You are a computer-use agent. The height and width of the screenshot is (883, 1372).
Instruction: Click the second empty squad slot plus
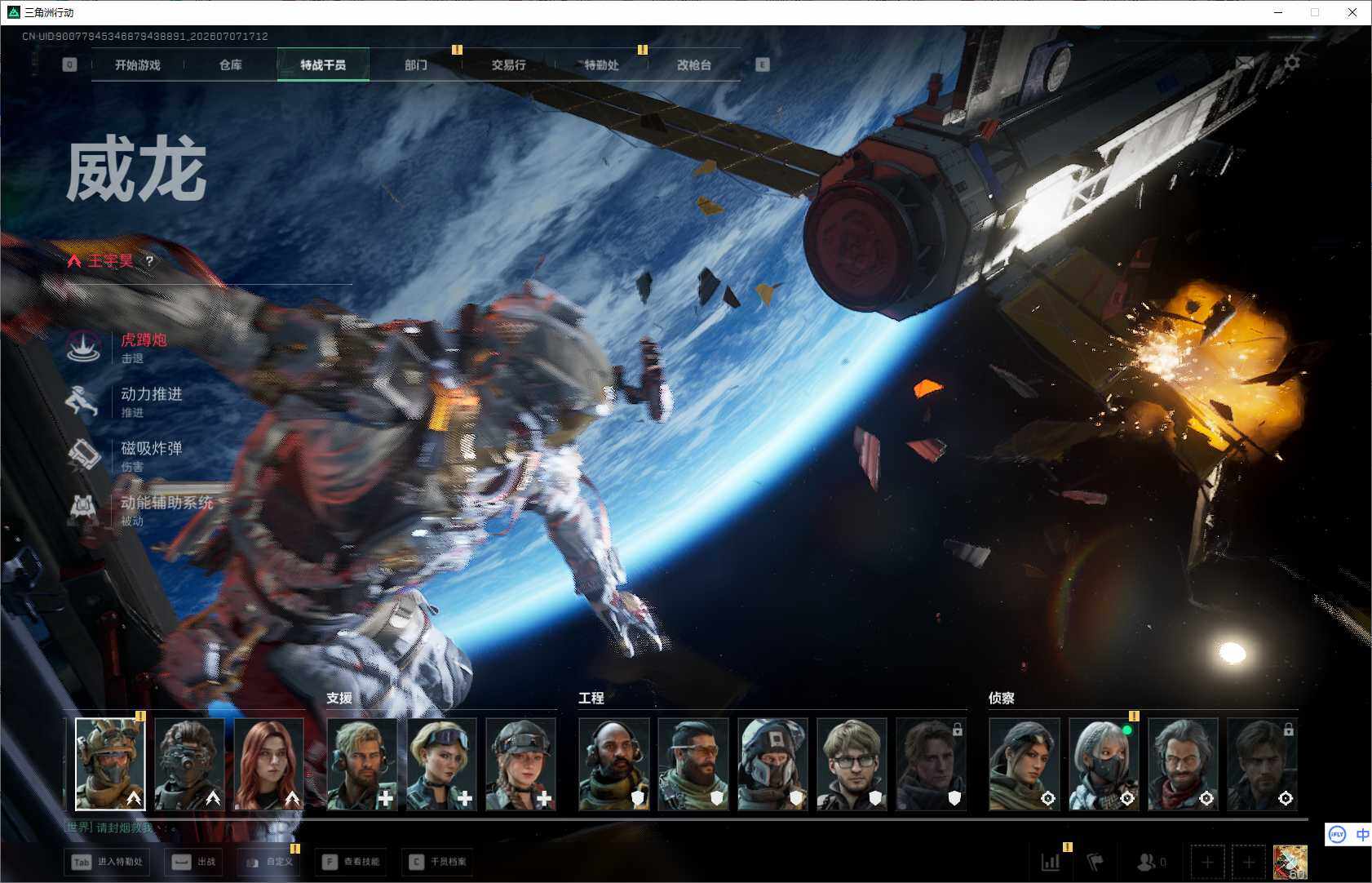(x=1249, y=862)
